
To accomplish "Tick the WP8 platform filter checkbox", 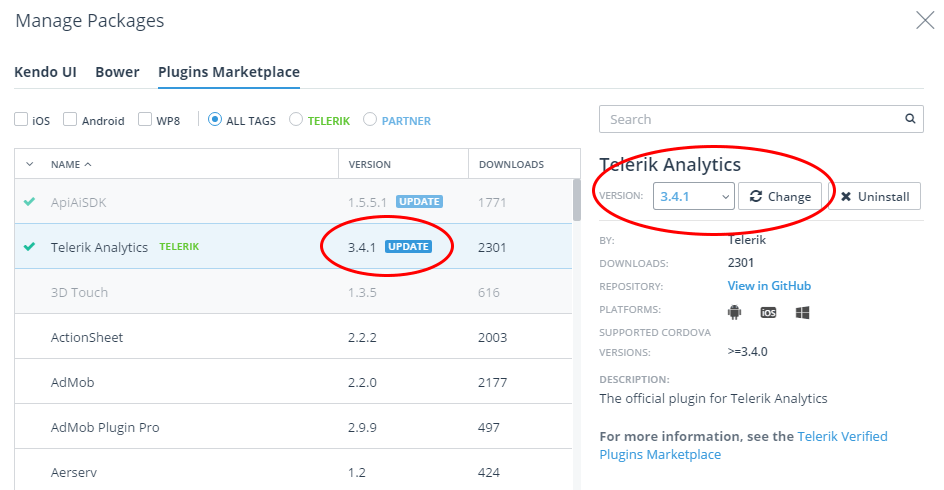I will (144, 119).
